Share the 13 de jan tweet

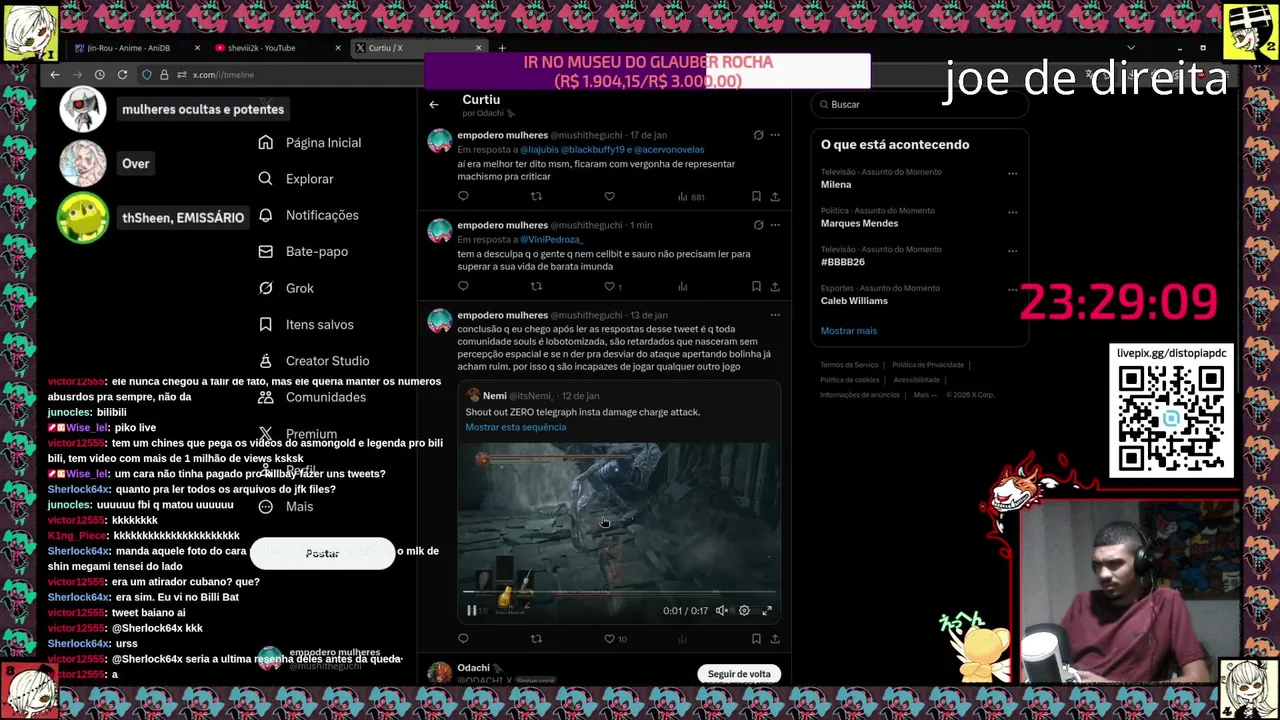click(774, 639)
